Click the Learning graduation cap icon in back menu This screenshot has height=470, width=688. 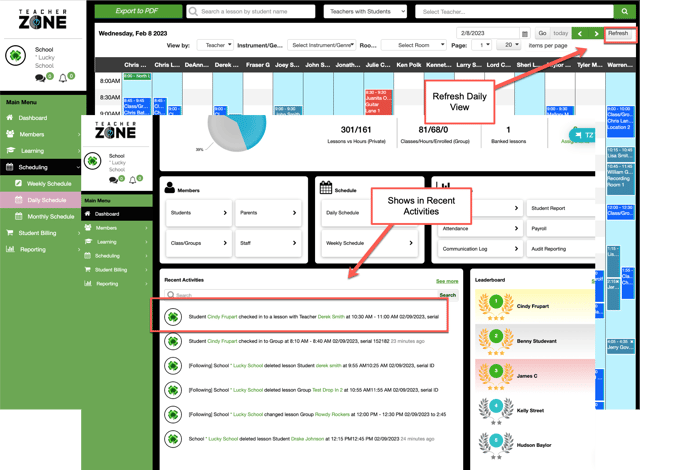[11, 151]
